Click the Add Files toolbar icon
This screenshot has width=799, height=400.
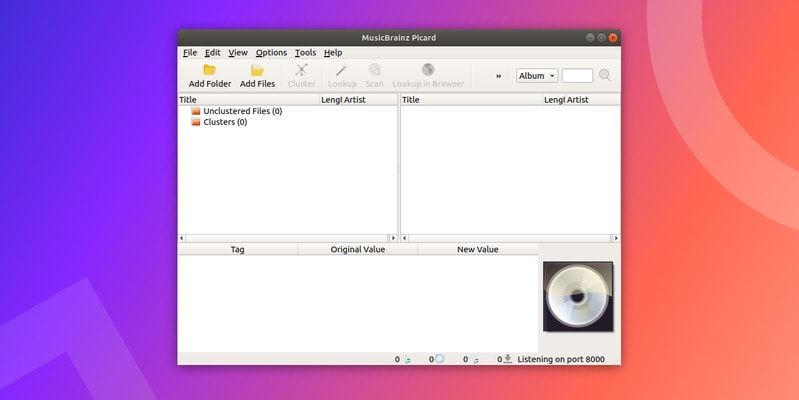click(257, 70)
